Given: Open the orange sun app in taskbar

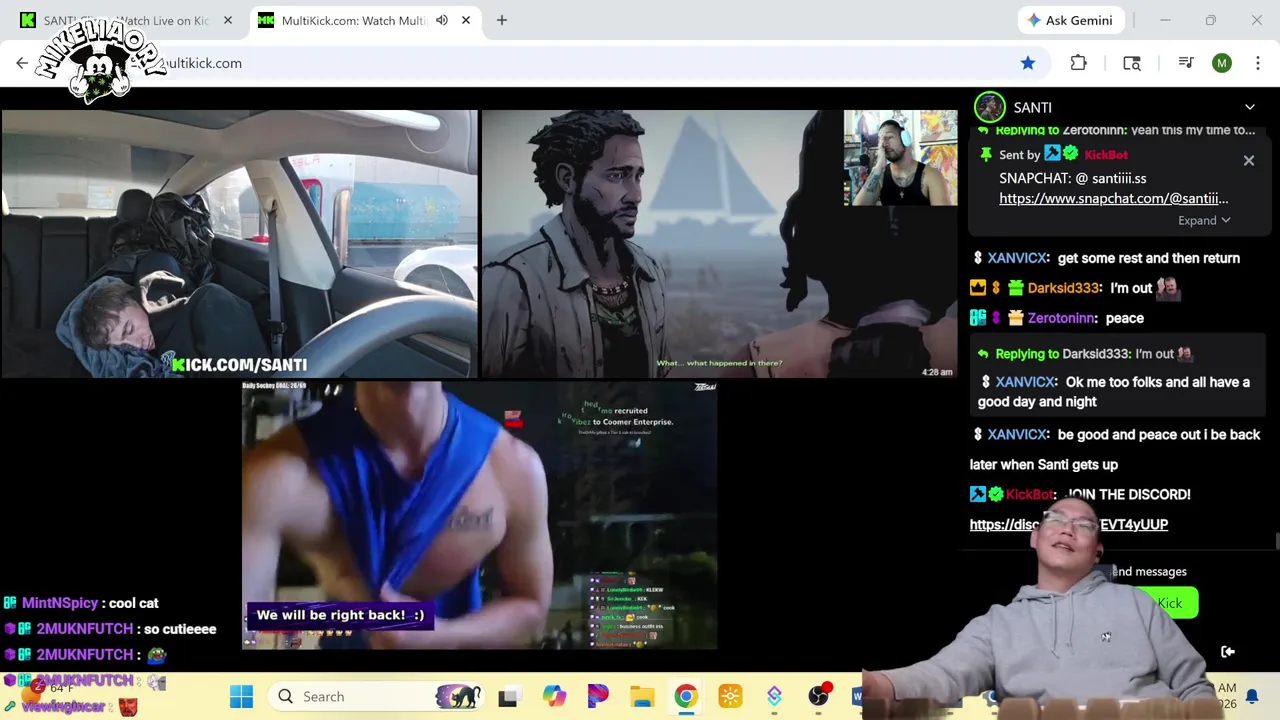Looking at the screenshot, I should tap(730, 696).
